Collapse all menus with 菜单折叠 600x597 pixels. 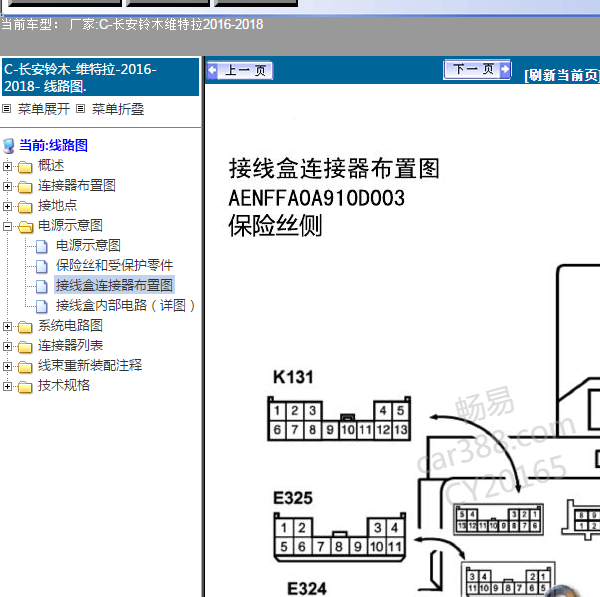click(x=118, y=109)
